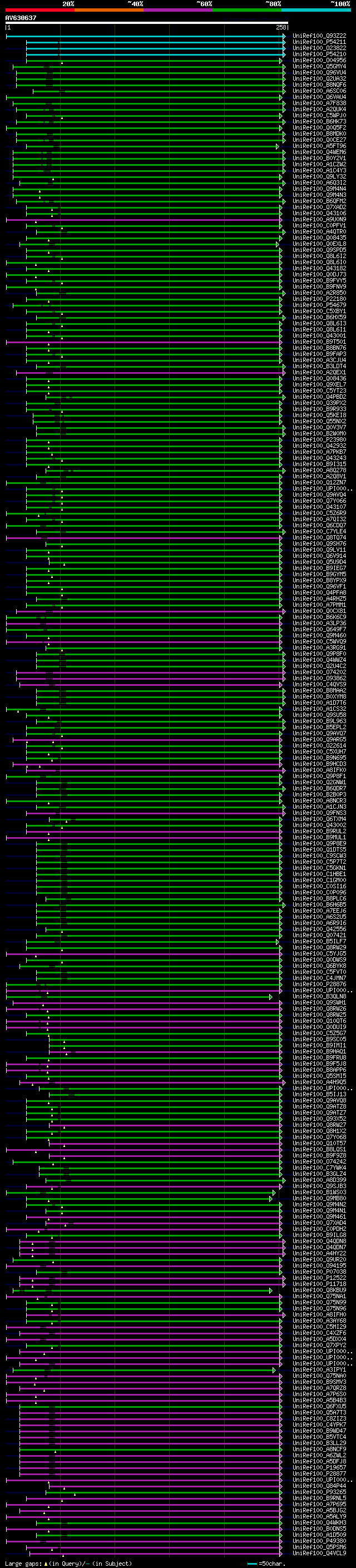Open hit UniRef100_Q9XEL7
Image resolution: width=356 pixels, height=1568 pixels.
point(319,385)
